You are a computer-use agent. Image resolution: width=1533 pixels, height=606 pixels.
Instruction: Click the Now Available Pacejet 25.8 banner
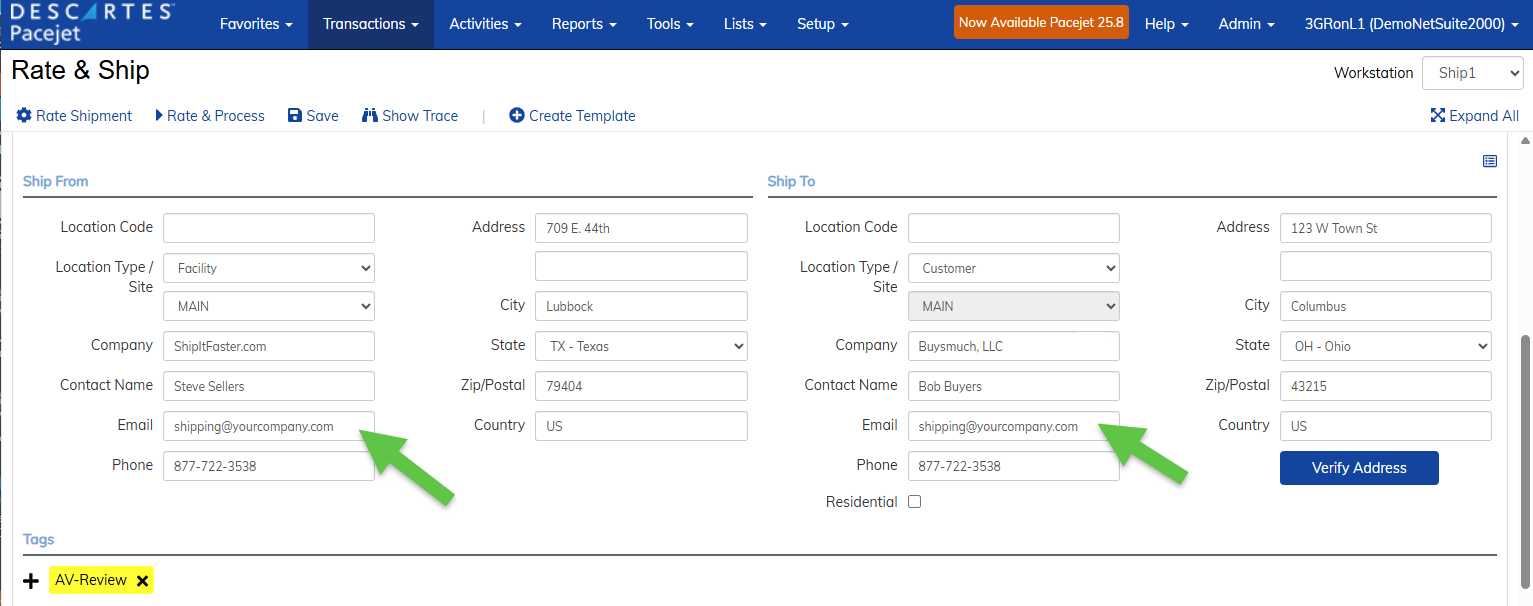(1041, 20)
